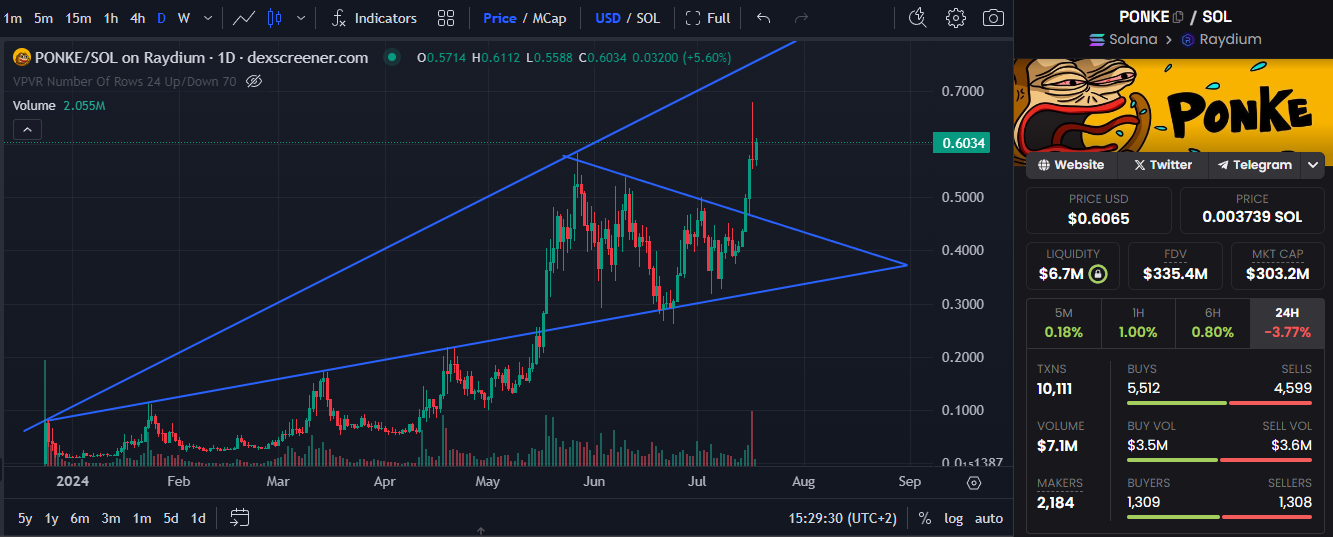
Task: Expand more social links chevron
Action: click(x=1314, y=166)
